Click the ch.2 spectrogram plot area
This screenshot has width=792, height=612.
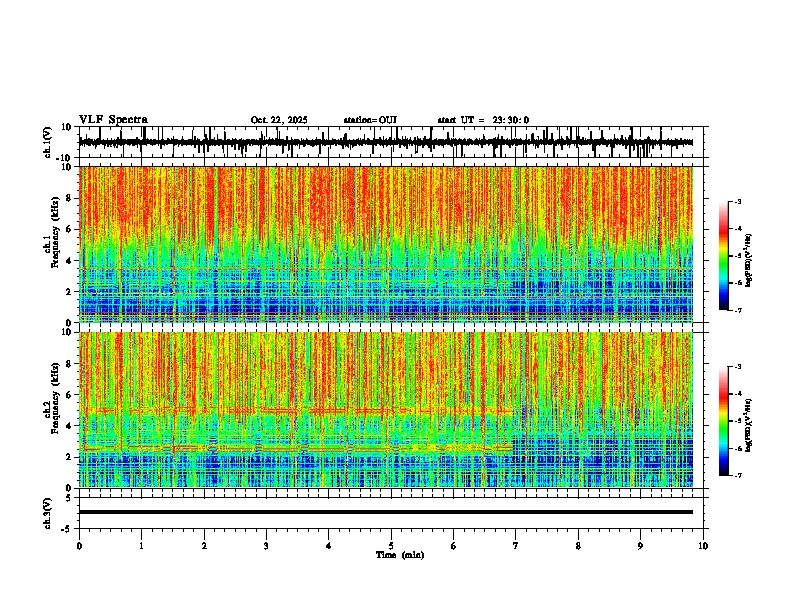(x=386, y=410)
